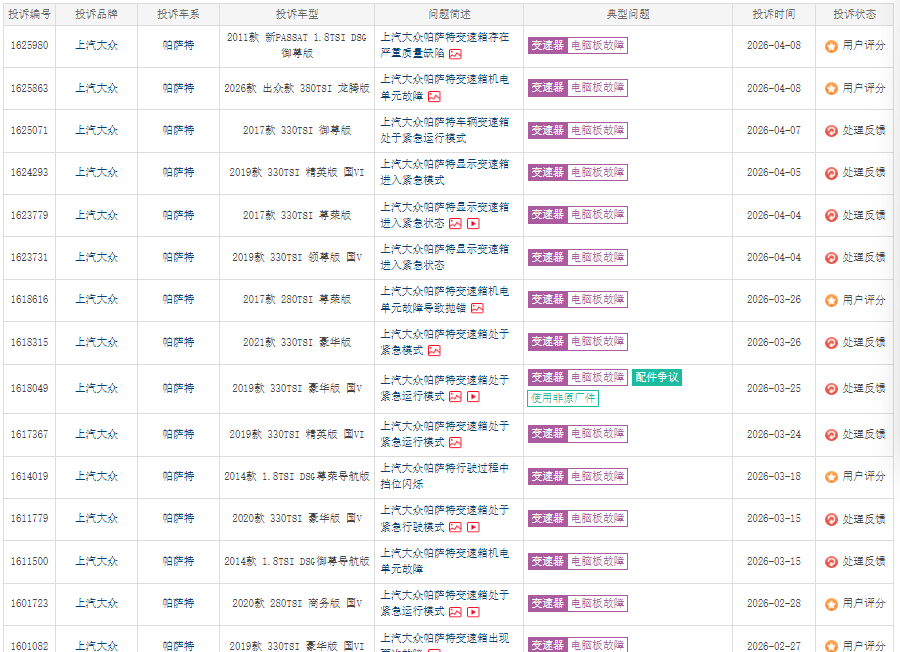Click orange star status icon for 1614019

pos(831,477)
